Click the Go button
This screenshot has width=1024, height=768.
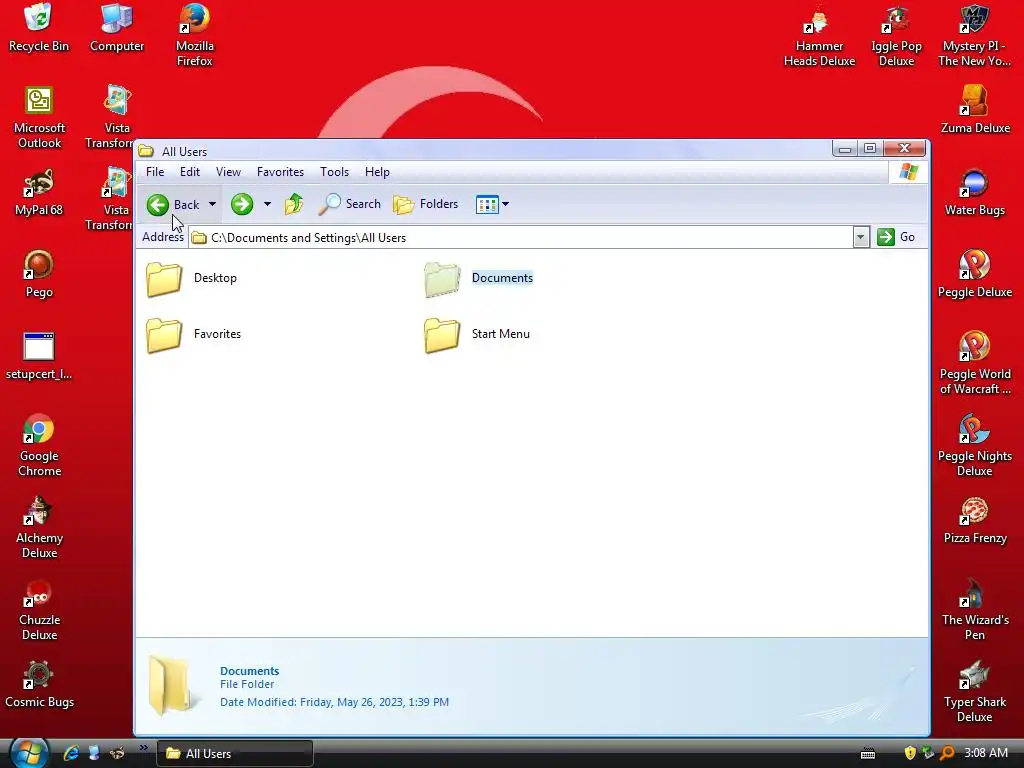pos(895,237)
